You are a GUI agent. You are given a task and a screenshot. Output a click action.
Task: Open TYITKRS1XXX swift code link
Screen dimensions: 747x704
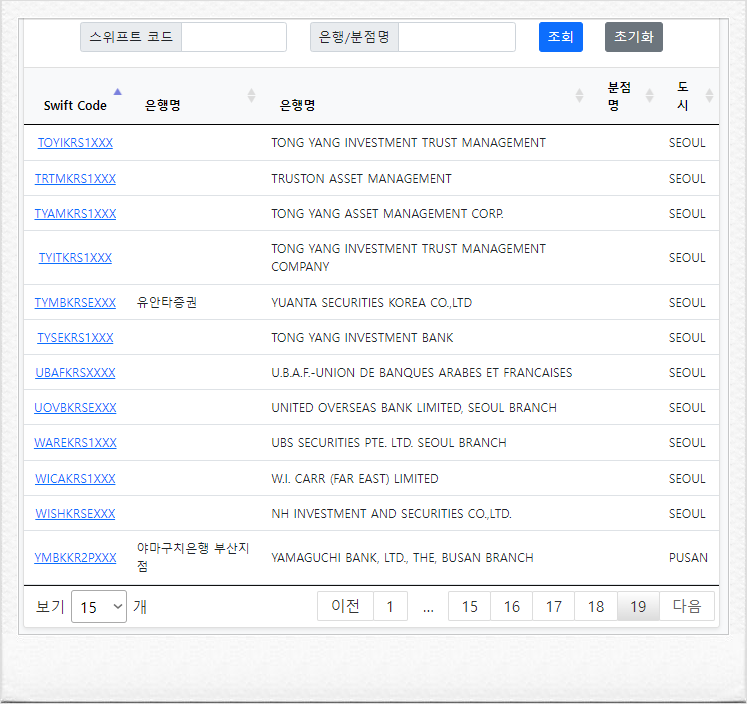click(x=75, y=258)
